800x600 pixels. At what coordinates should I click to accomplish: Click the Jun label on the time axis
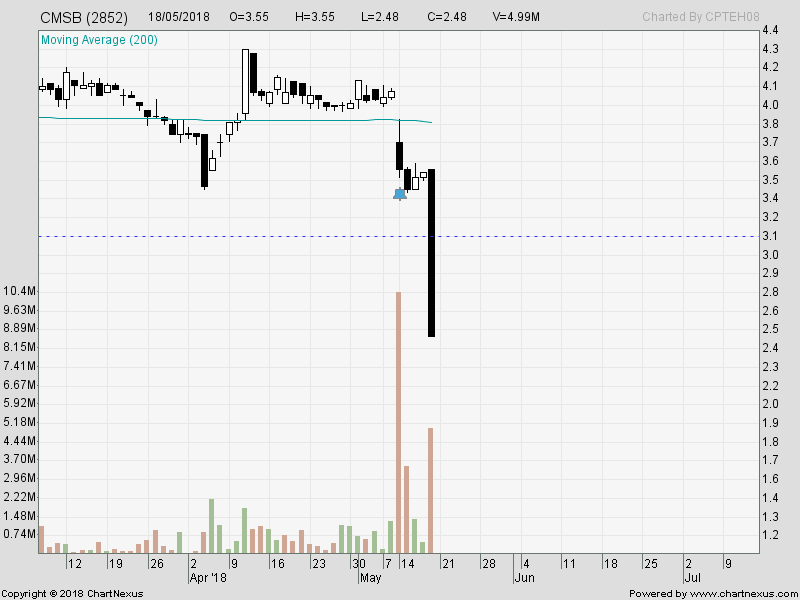pos(524,577)
